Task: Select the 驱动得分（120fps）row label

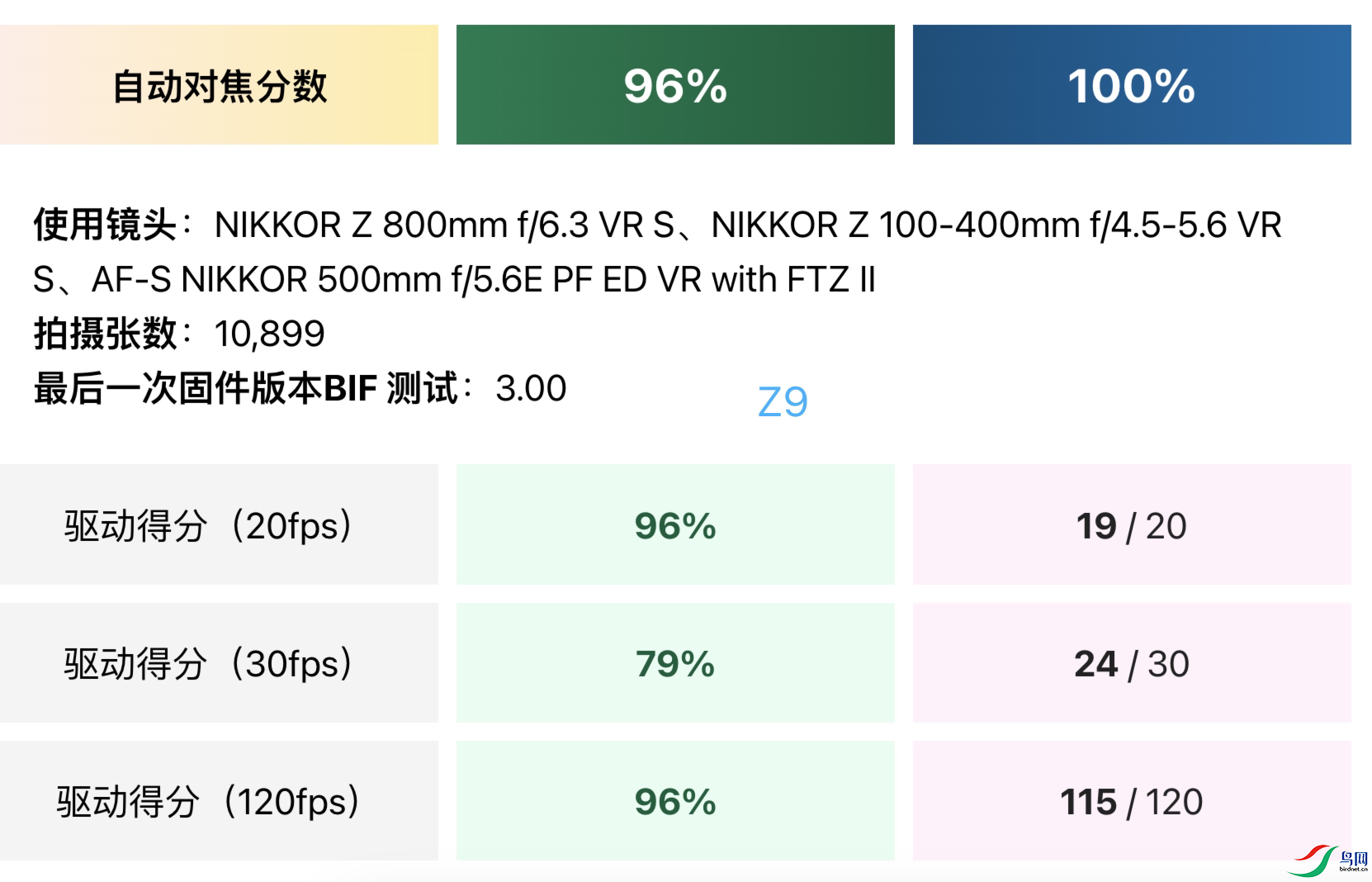Action: pos(210,801)
